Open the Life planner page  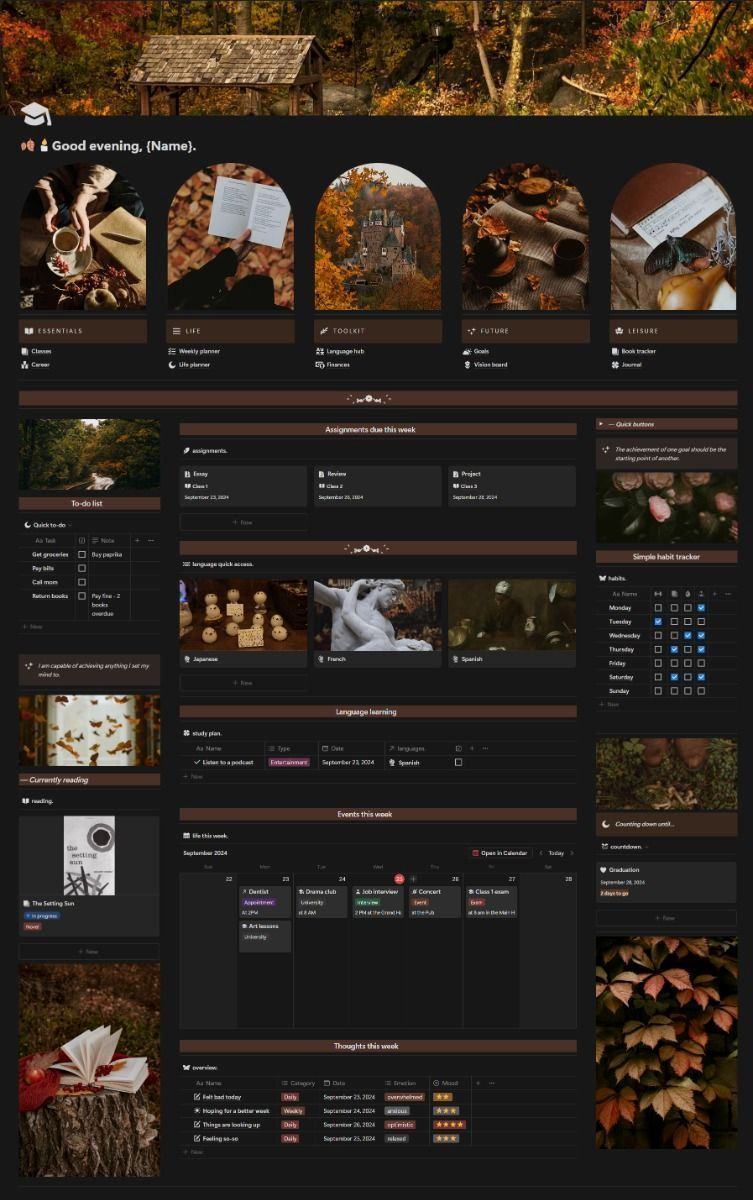(189, 365)
